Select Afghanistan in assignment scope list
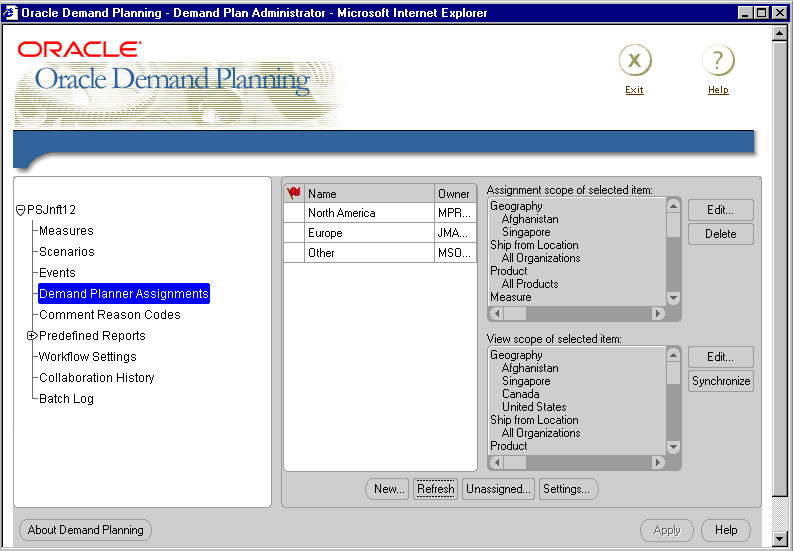 530,219
